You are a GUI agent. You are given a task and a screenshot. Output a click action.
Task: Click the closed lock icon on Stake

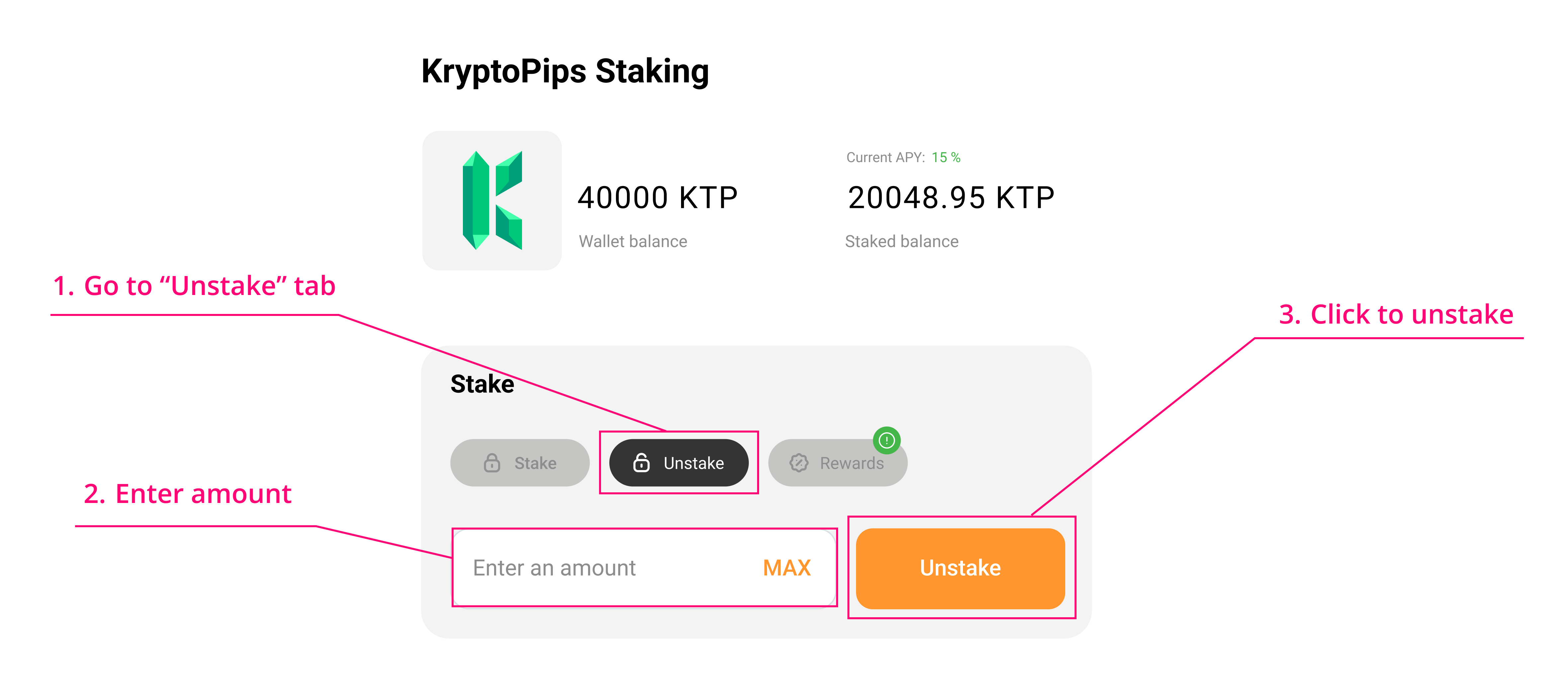pos(492,463)
